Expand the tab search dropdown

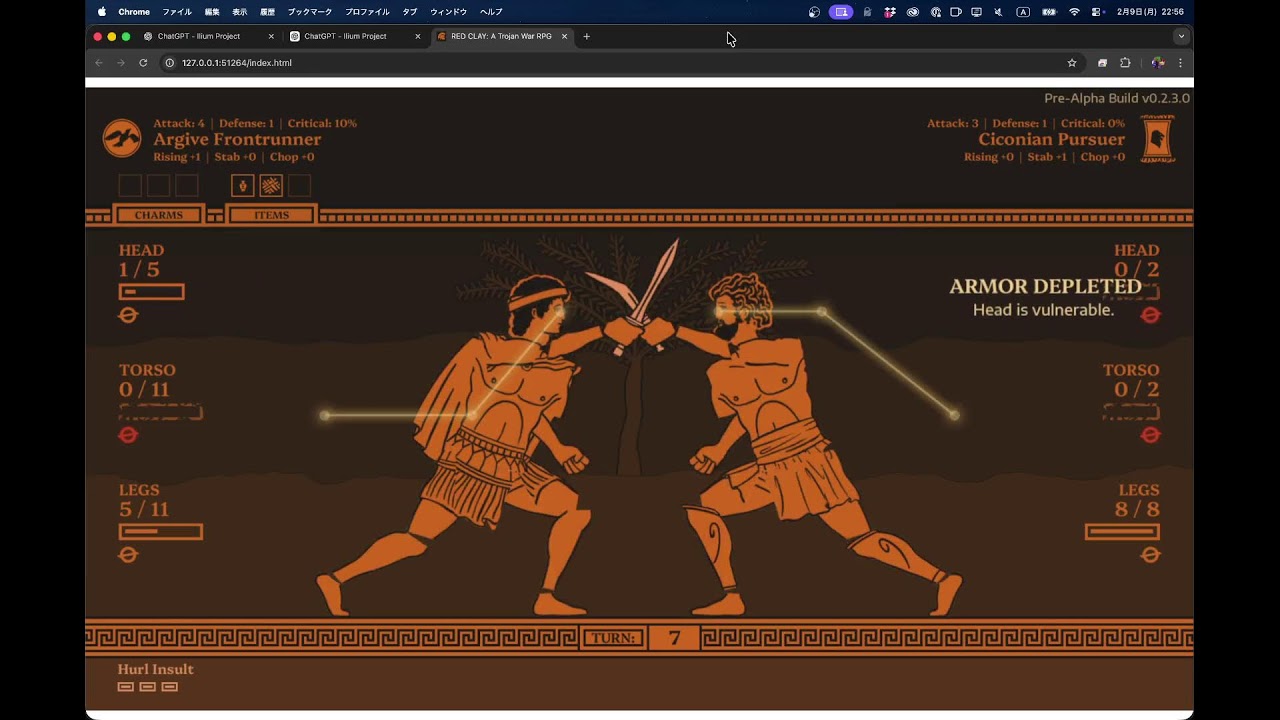coord(1181,36)
